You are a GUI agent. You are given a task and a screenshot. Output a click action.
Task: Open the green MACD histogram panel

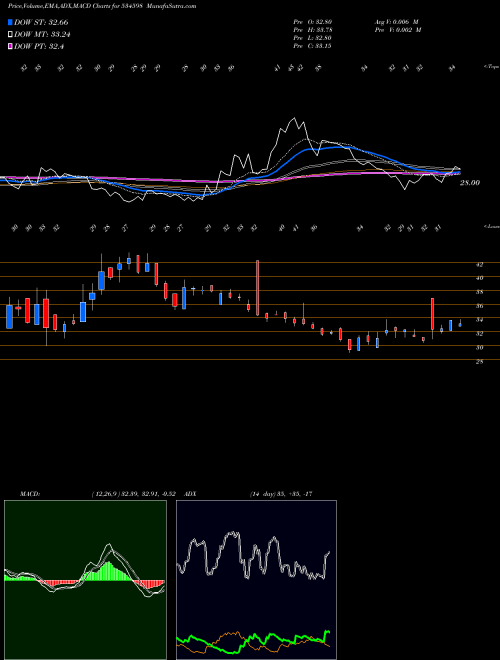coord(85,580)
